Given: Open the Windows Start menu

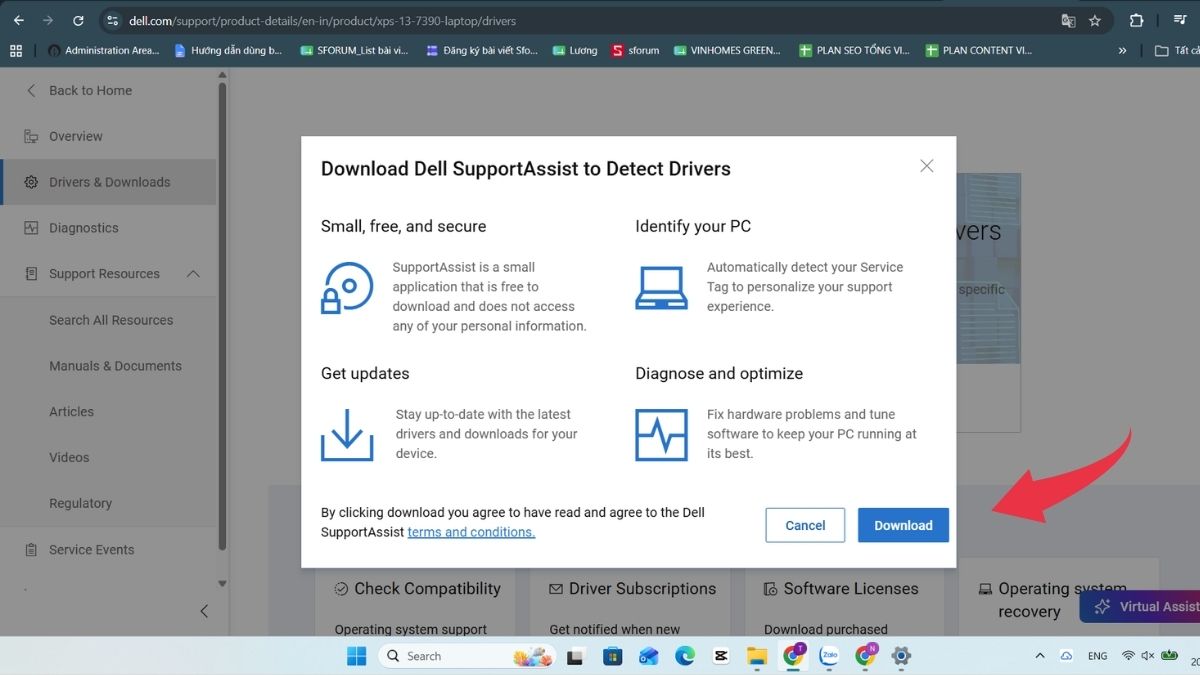Looking at the screenshot, I should point(356,656).
